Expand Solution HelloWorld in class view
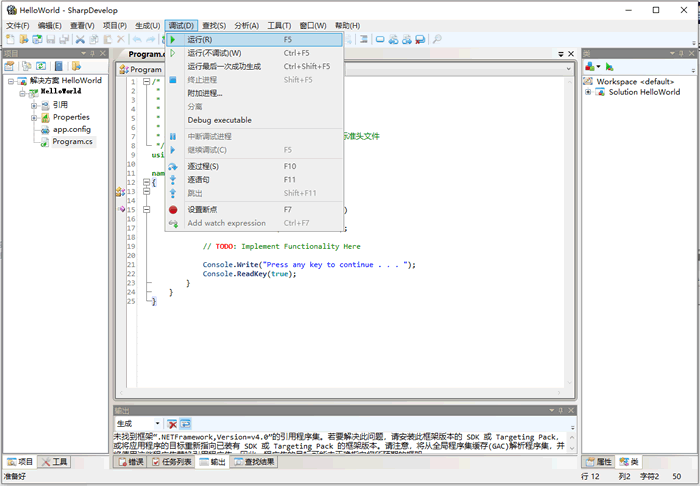This screenshot has height=486, width=700. pos(587,92)
